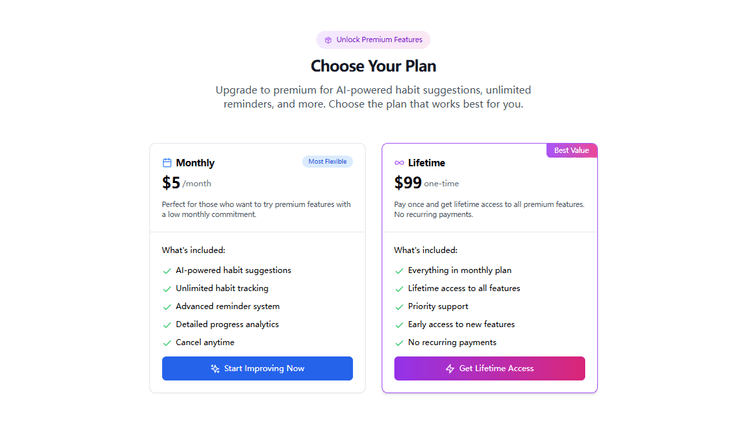
Task: Click the infinity icon beside Lifetime
Action: tap(399, 163)
